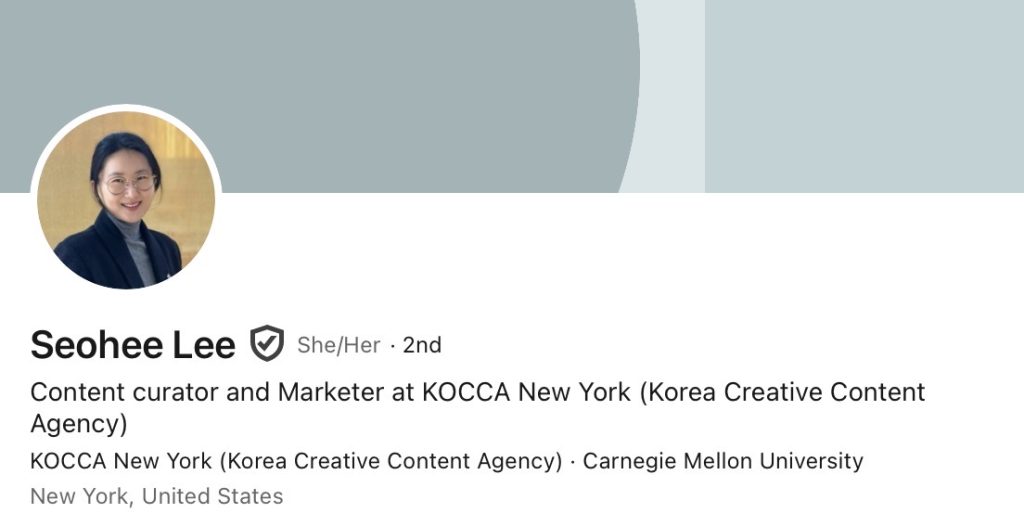Click the verification shield badge beside the name

pyautogui.click(x=267, y=343)
